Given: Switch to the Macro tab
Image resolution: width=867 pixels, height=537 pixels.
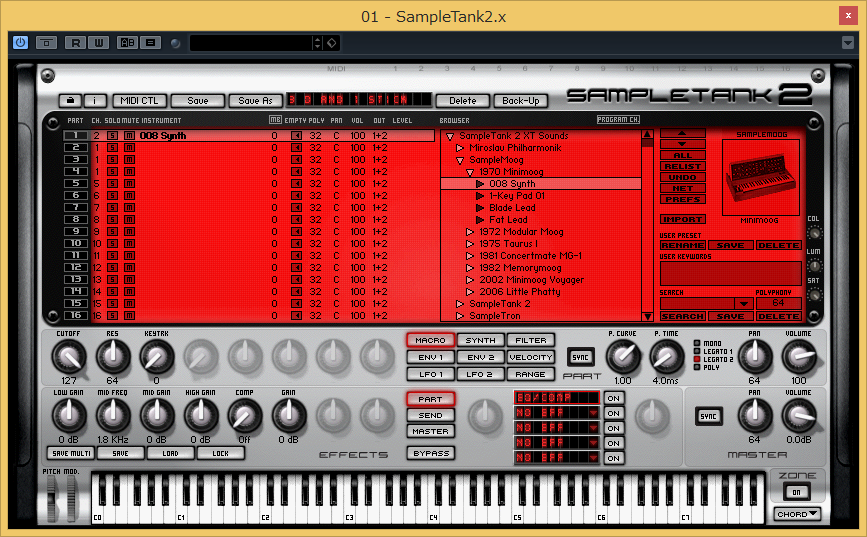Looking at the screenshot, I should point(430,340).
